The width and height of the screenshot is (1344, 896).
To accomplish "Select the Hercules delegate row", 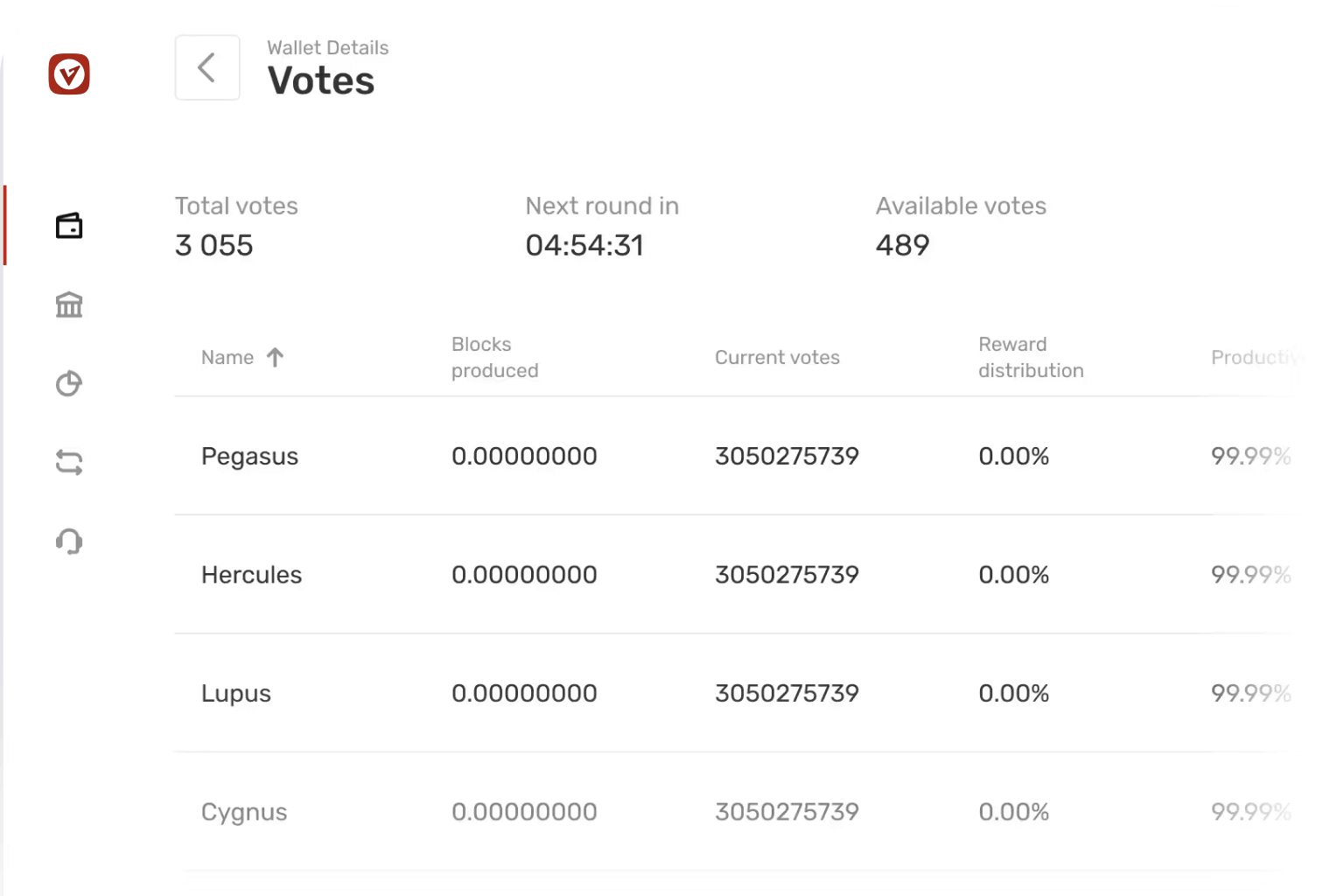I will (x=251, y=575).
